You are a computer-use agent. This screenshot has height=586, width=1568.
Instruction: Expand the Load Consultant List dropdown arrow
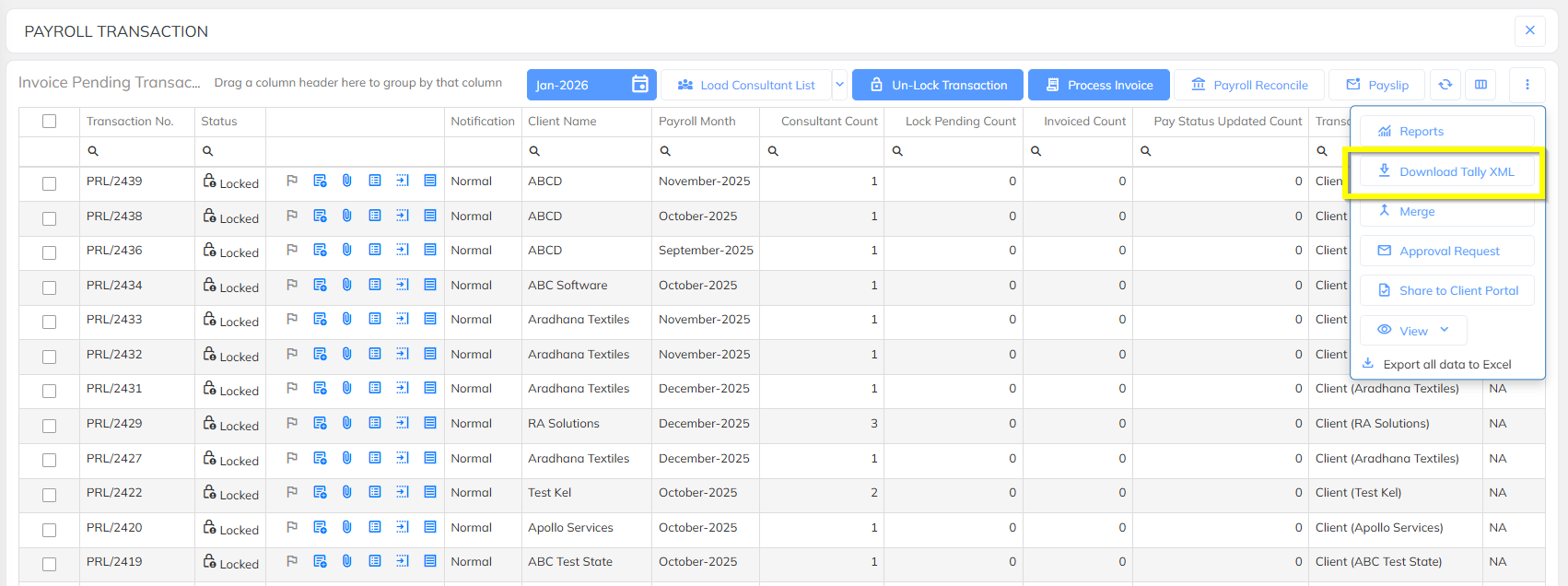coord(839,85)
